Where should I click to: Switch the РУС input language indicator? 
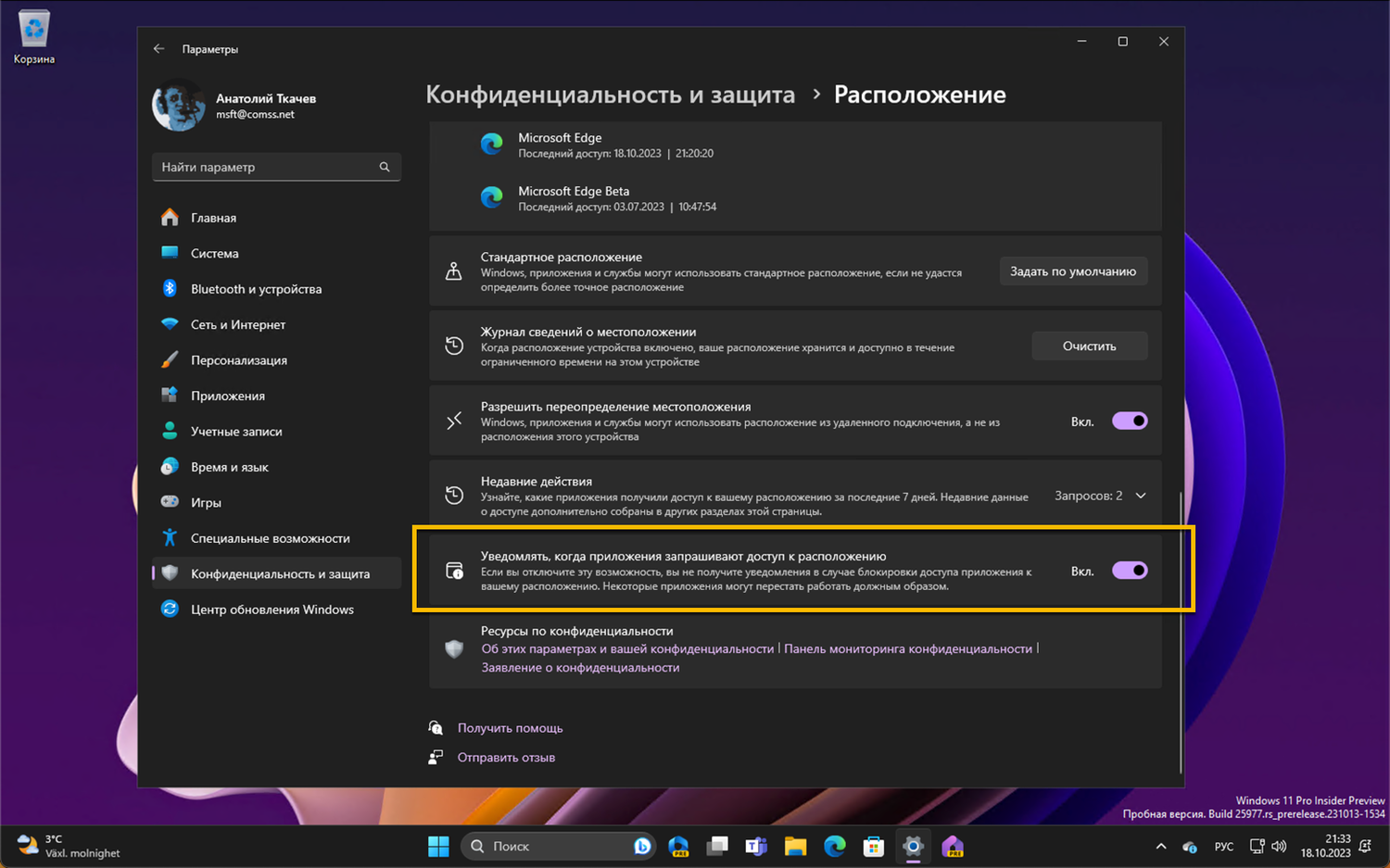(x=1224, y=847)
